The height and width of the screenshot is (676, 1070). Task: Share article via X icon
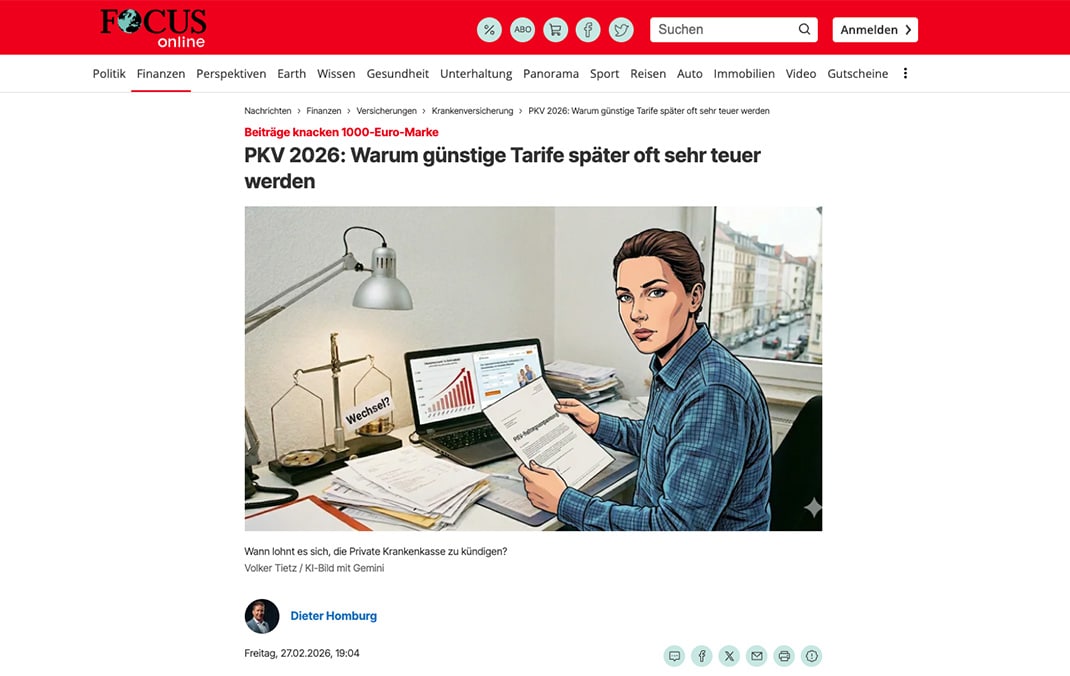click(729, 656)
